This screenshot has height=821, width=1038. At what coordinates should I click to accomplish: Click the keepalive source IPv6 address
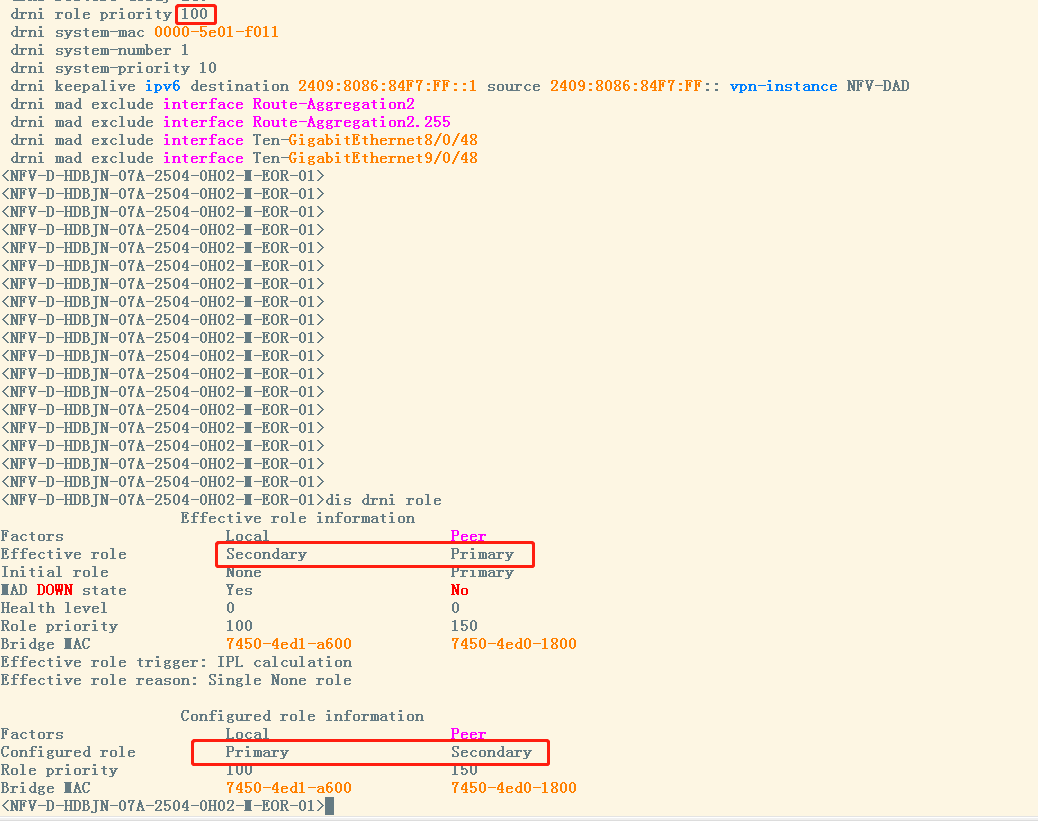pos(635,86)
